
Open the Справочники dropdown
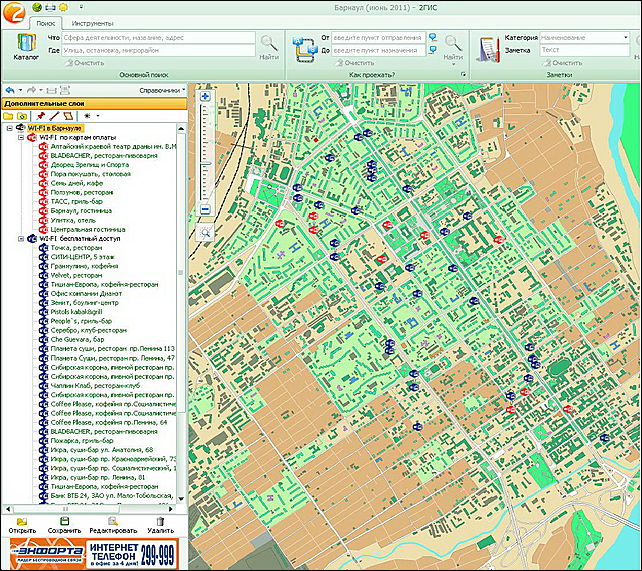pos(160,90)
